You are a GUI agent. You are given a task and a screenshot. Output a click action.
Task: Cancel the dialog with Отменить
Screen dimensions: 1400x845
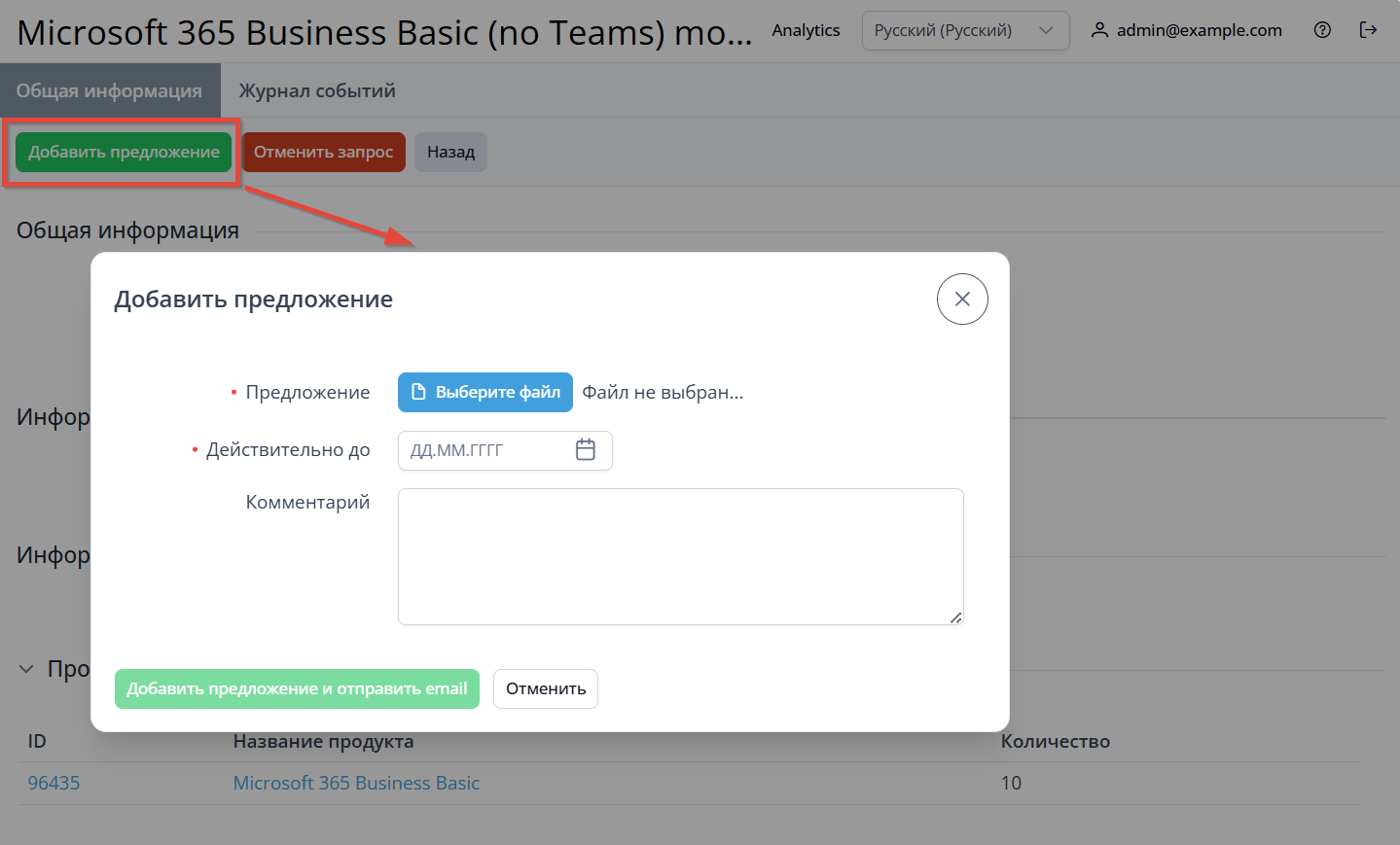(x=546, y=688)
